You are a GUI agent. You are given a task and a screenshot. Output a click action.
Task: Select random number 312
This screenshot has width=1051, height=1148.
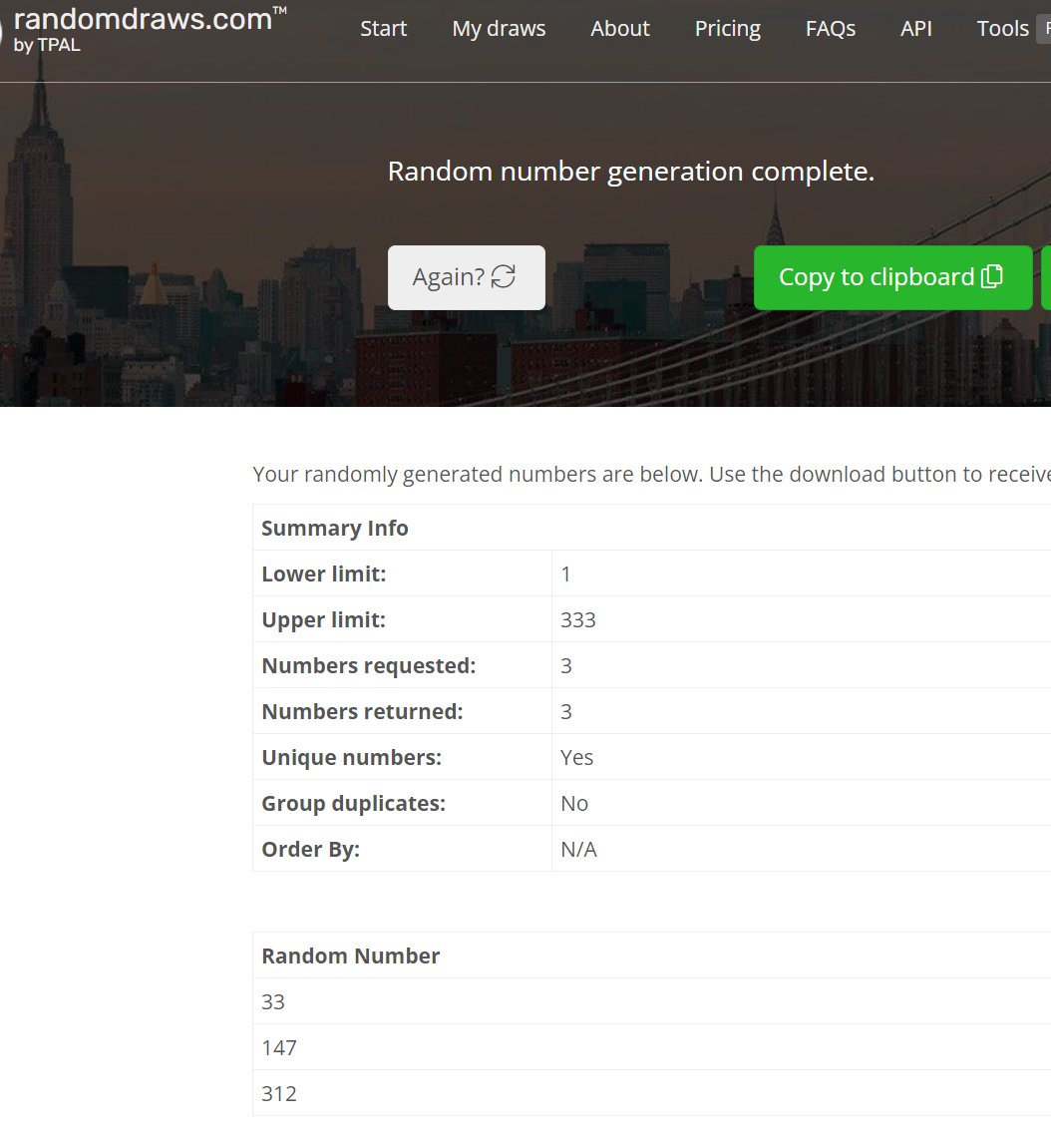[x=279, y=1094]
